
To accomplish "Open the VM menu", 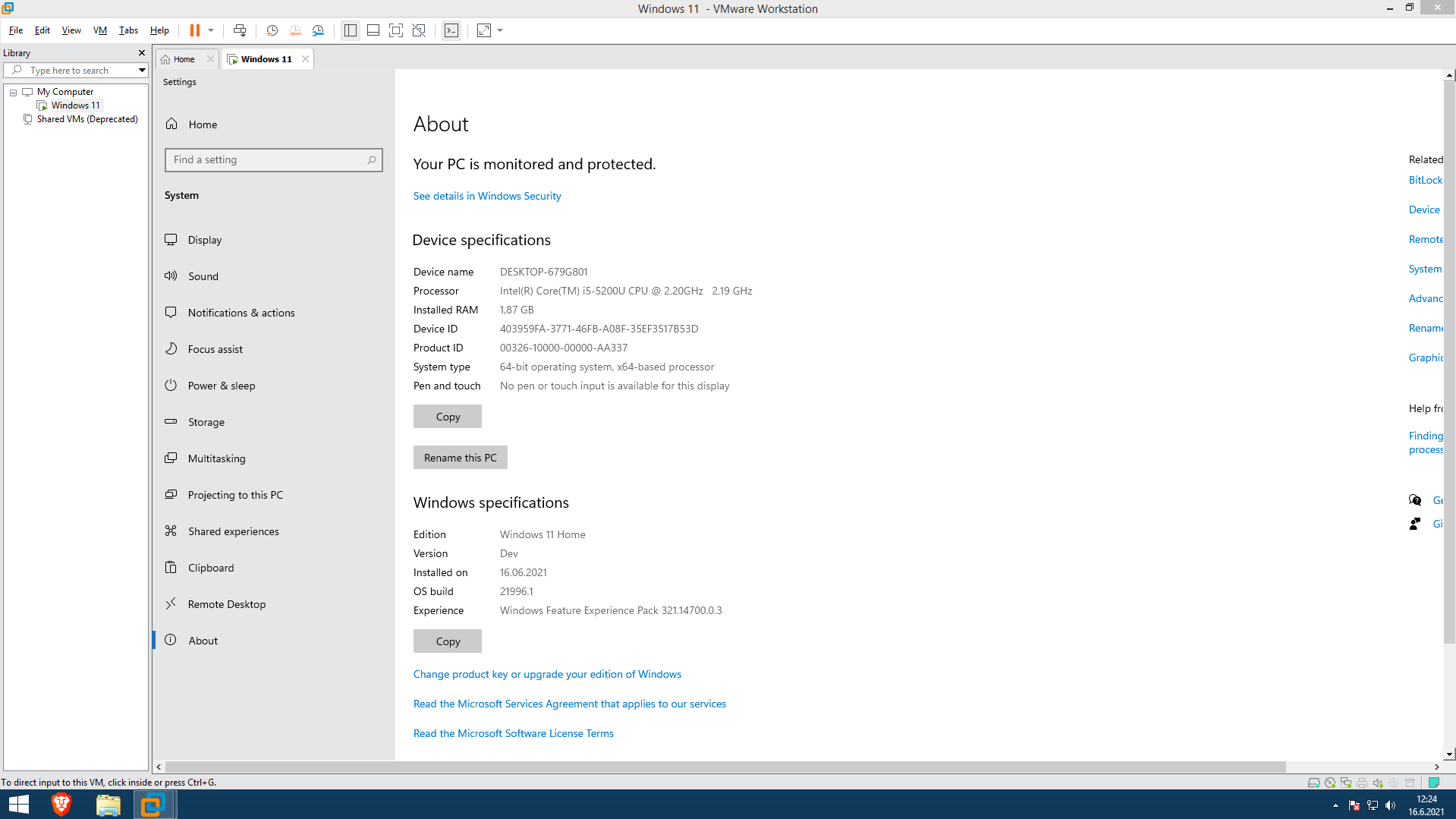I will [x=100, y=30].
